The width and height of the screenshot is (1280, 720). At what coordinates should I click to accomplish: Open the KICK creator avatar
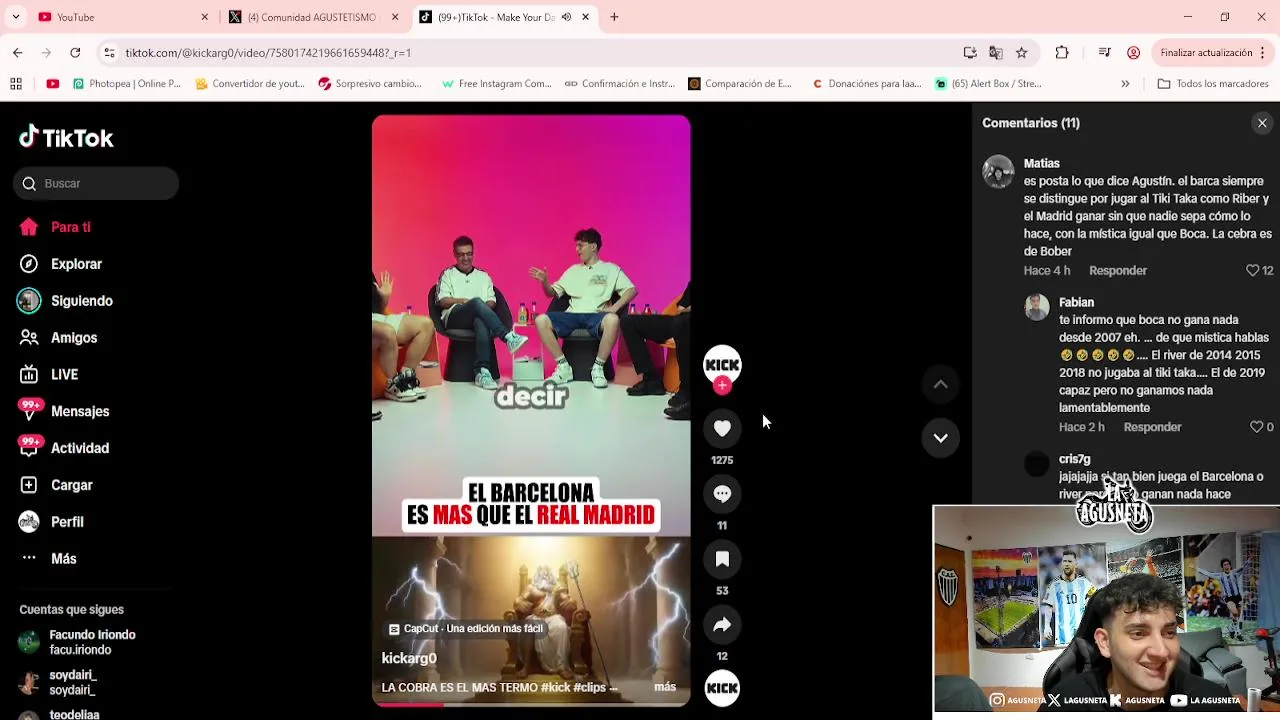tap(722, 365)
